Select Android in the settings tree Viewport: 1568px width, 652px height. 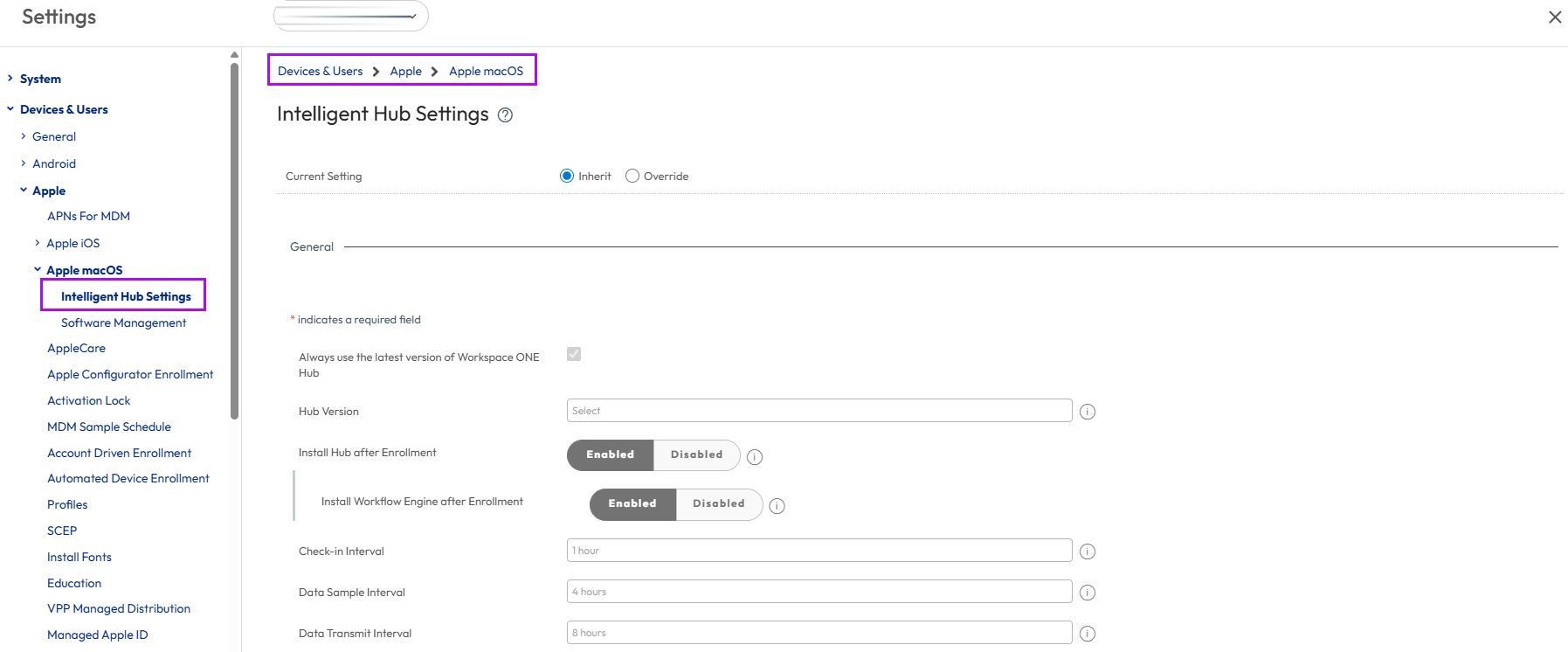click(54, 163)
